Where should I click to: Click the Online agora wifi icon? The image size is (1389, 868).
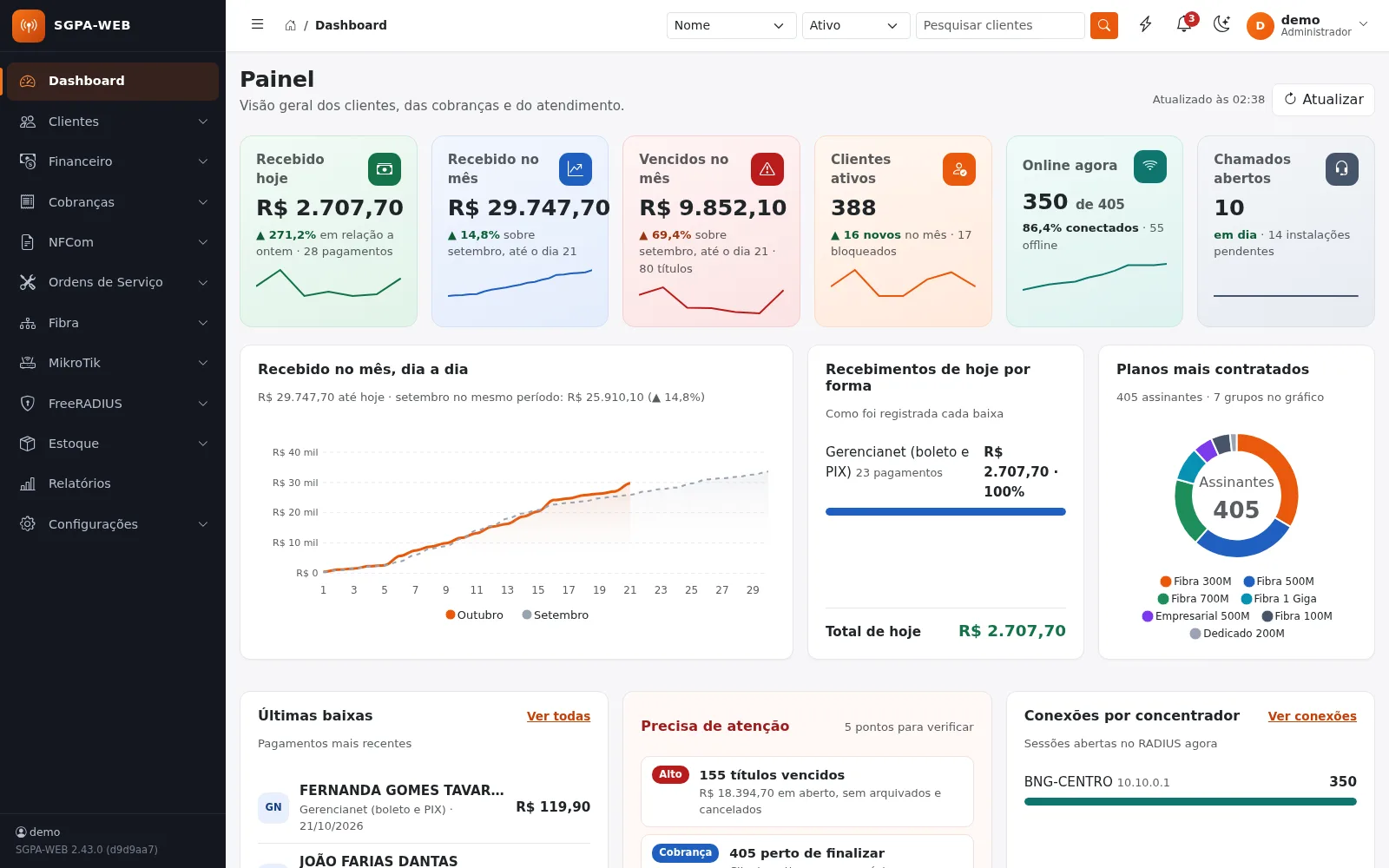coord(1150,166)
